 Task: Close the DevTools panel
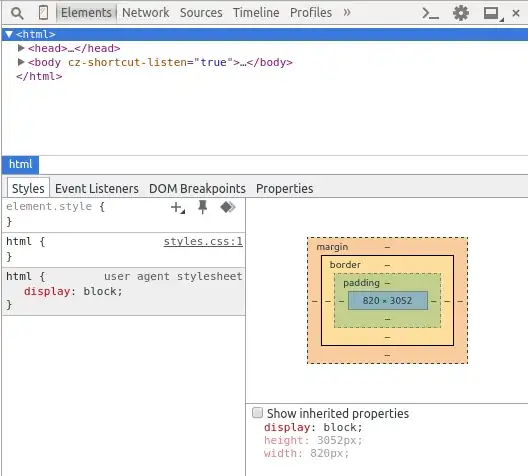pyautogui.click(x=516, y=13)
